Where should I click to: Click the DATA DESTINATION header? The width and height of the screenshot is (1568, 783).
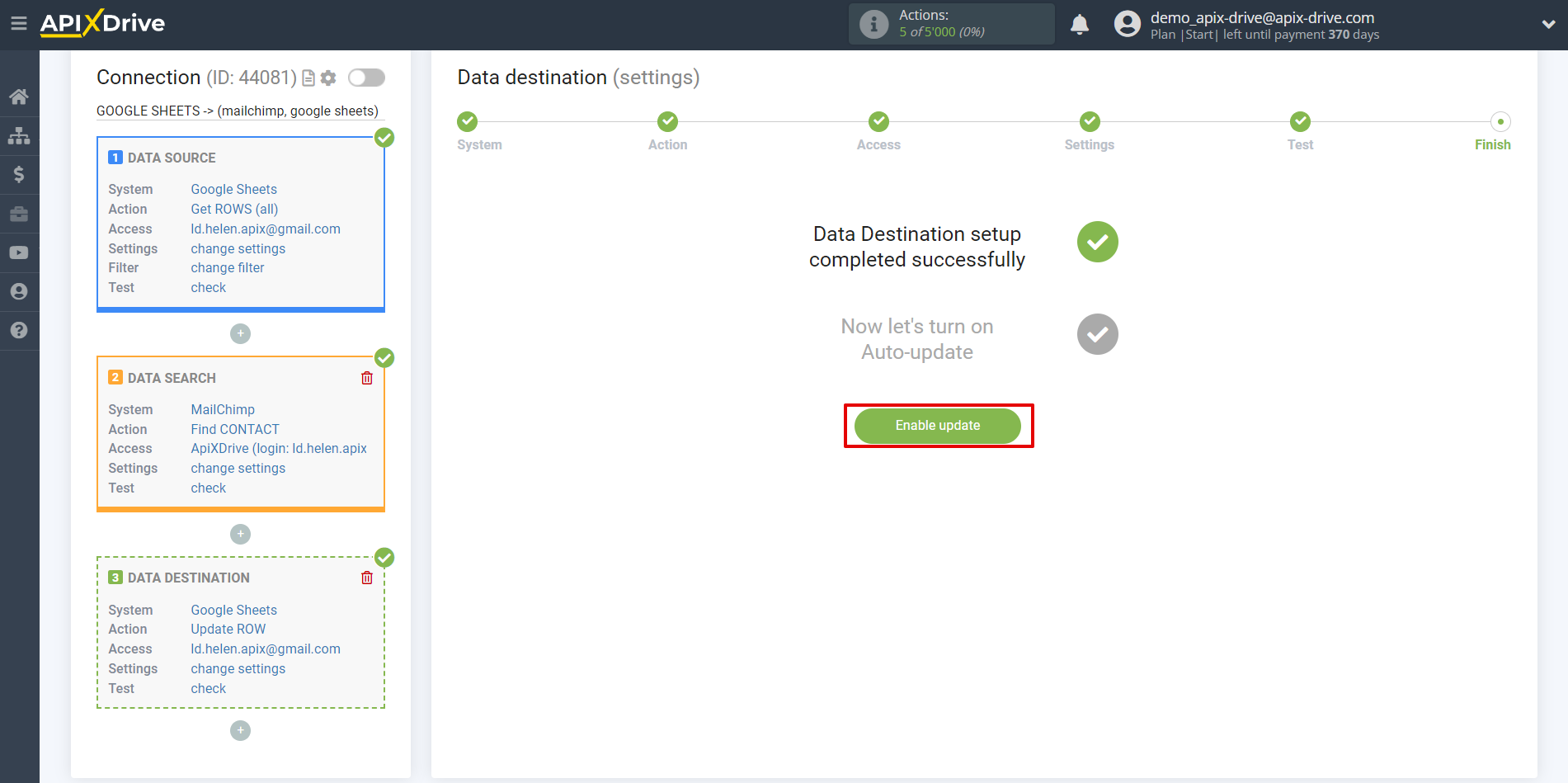point(188,578)
